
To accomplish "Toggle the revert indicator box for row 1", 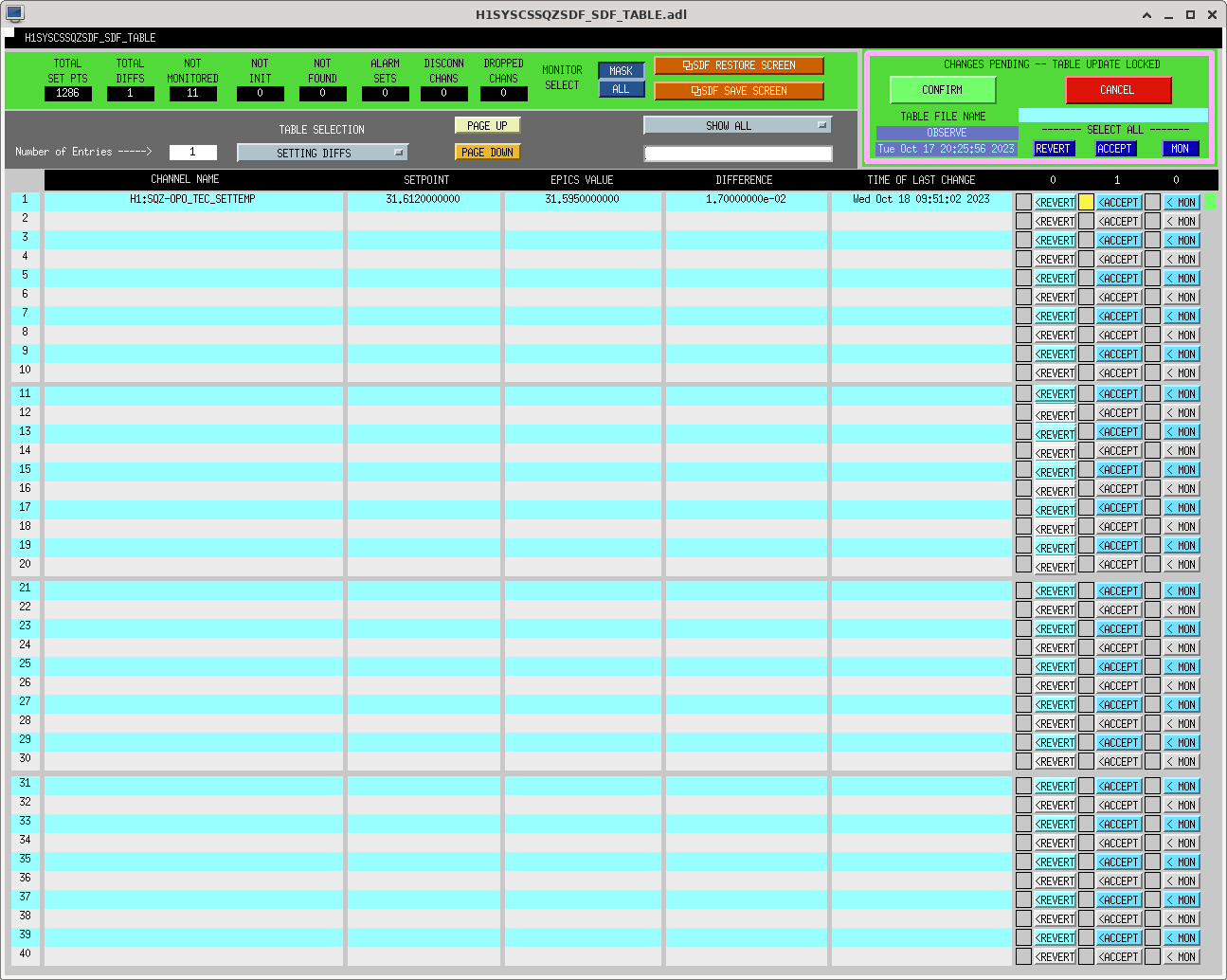I will pos(1023,202).
